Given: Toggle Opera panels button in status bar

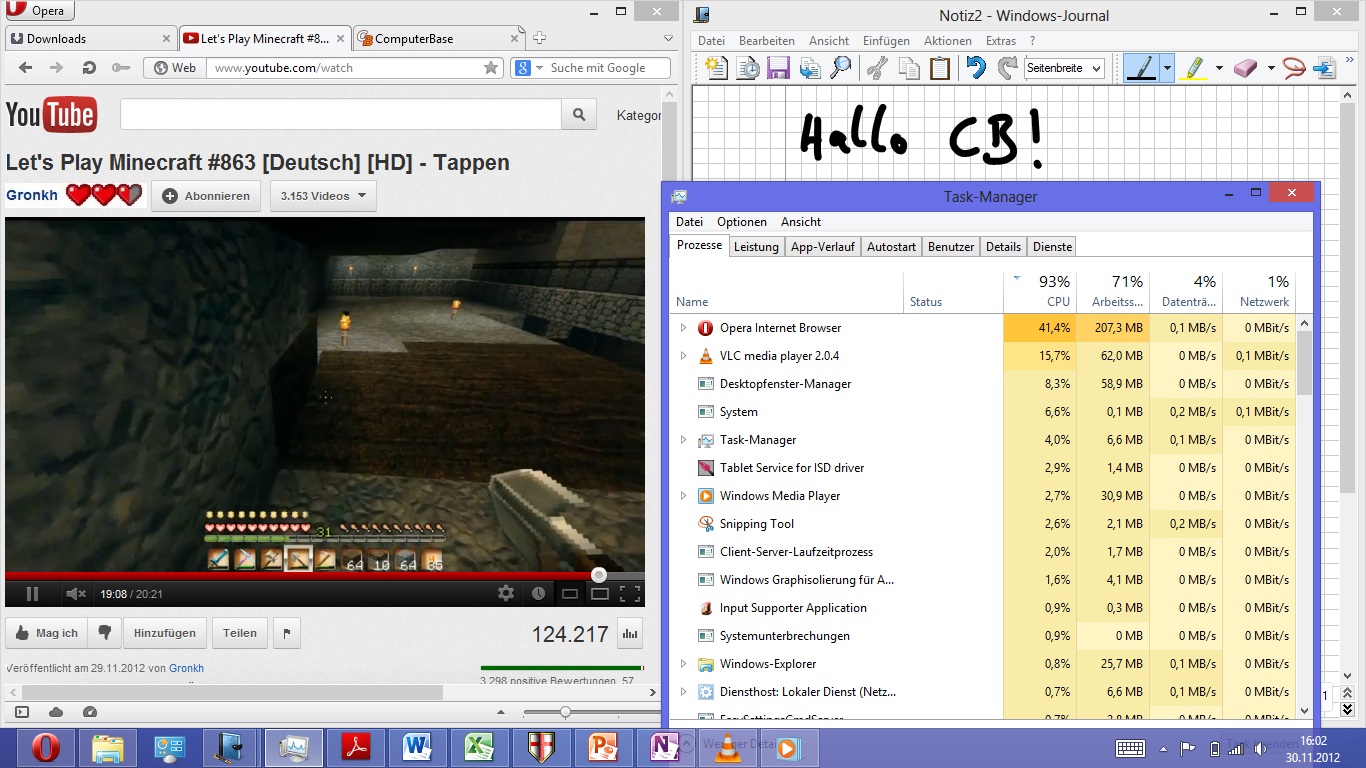Looking at the screenshot, I should tap(22, 712).
